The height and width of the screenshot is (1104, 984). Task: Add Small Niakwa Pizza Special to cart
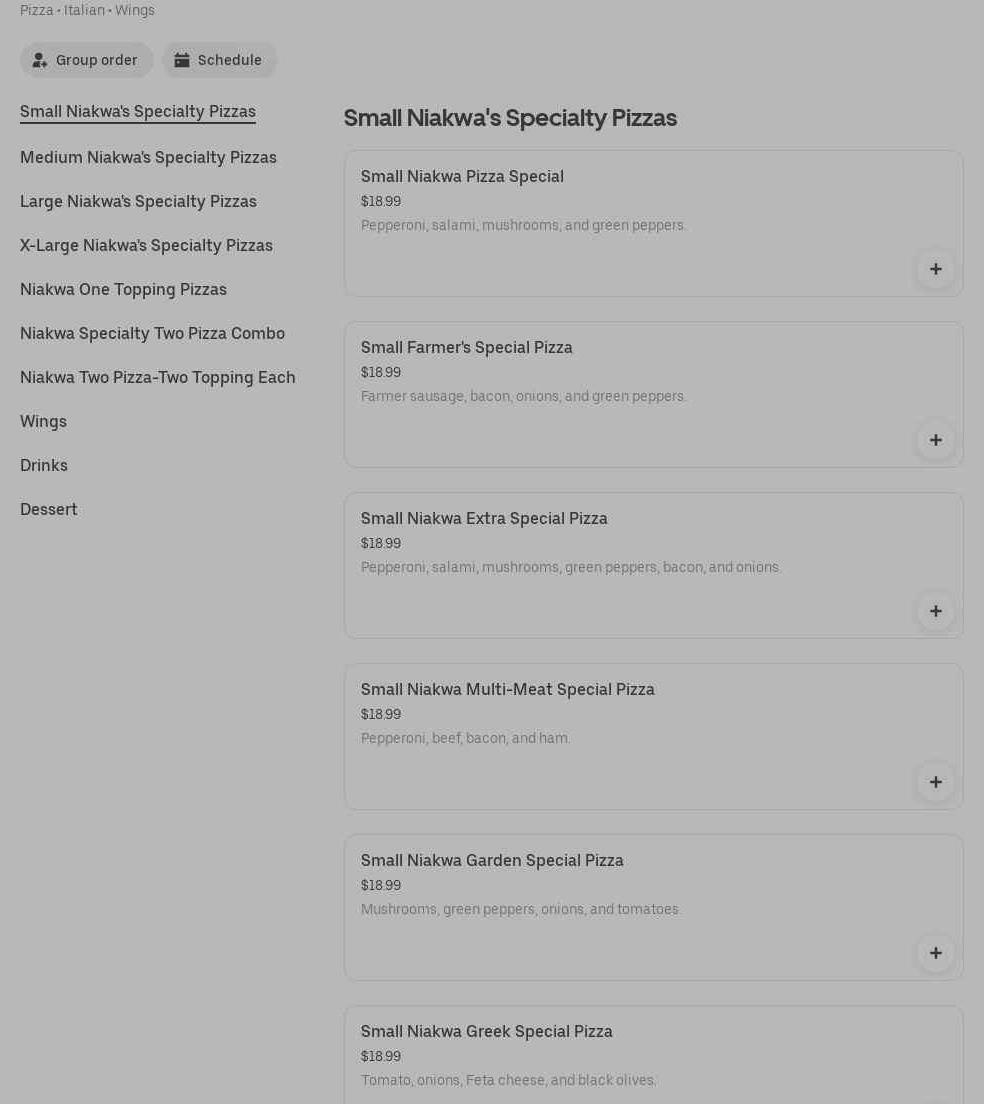coord(935,269)
